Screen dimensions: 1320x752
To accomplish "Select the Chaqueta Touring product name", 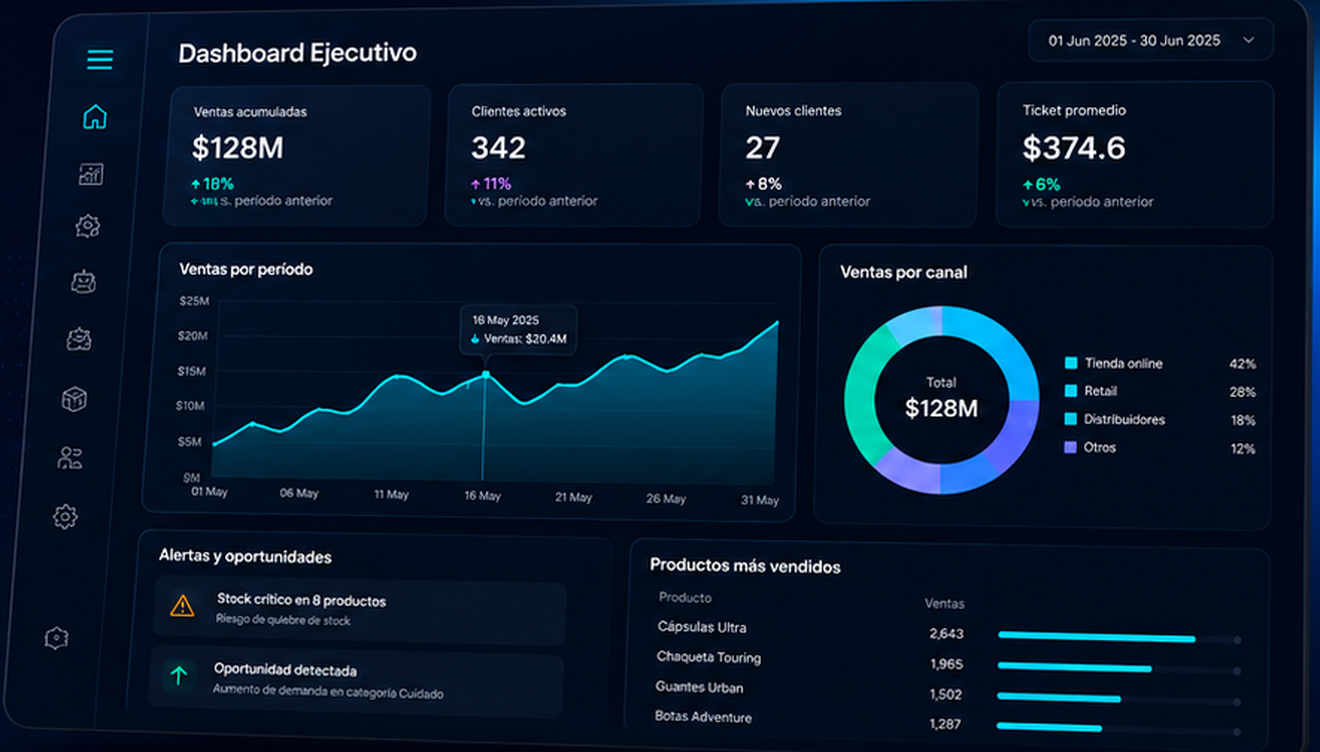I will coord(709,657).
